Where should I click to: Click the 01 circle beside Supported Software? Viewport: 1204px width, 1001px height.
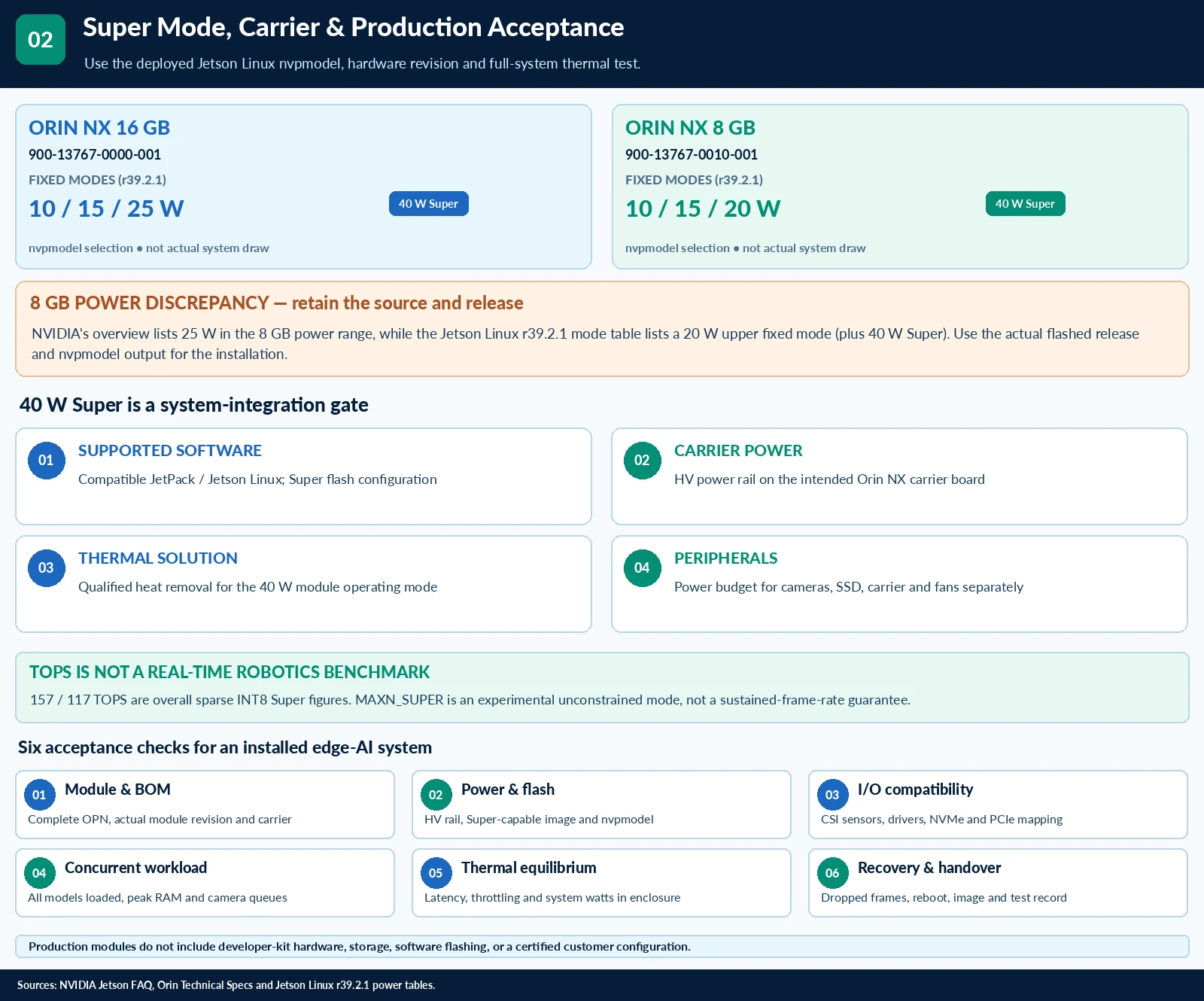click(46, 460)
